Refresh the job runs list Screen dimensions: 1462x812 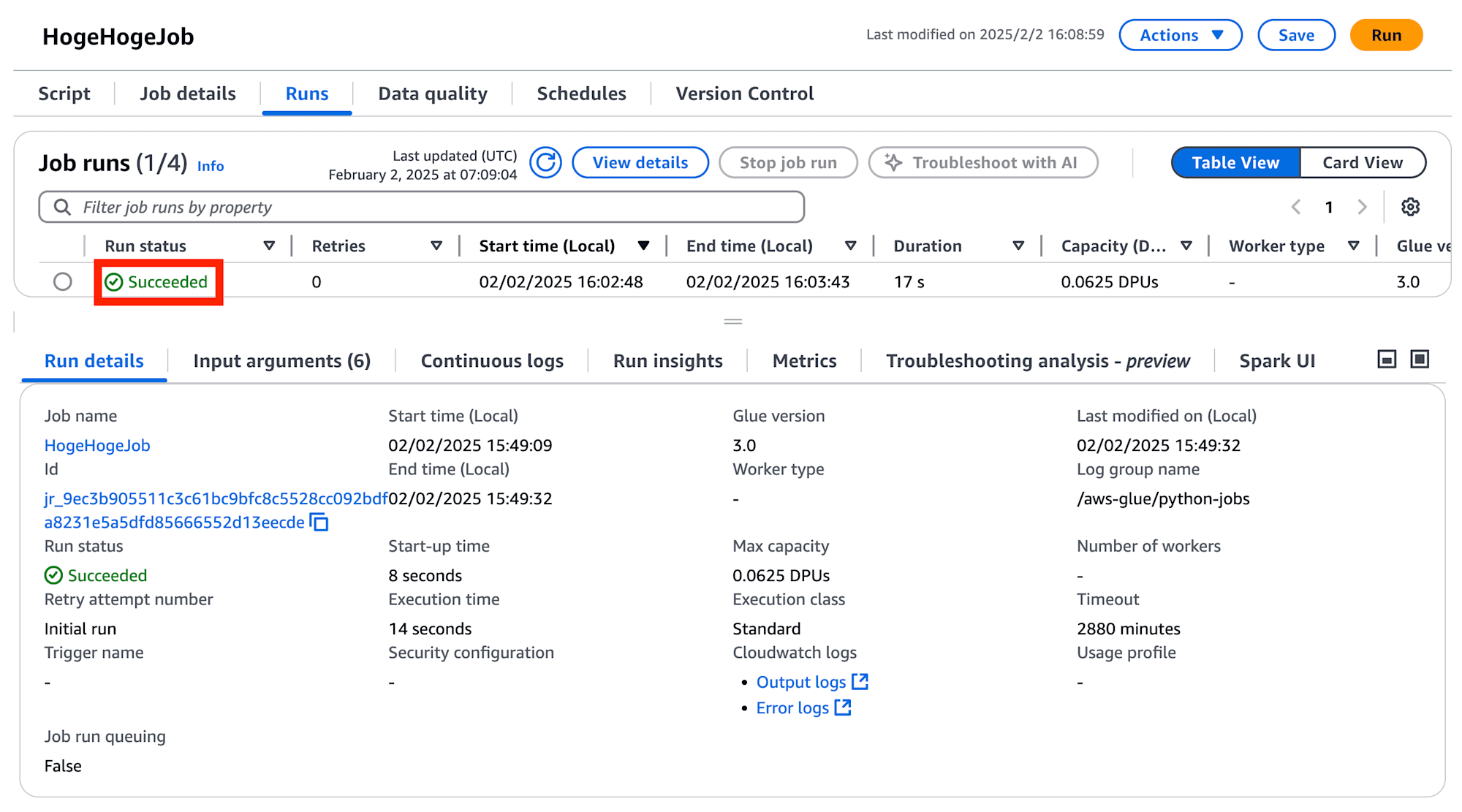click(545, 162)
